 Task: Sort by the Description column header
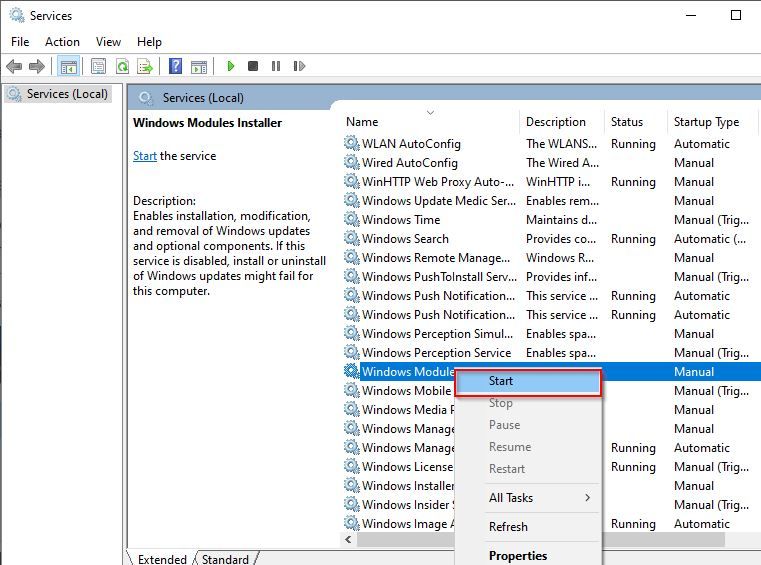pos(562,121)
